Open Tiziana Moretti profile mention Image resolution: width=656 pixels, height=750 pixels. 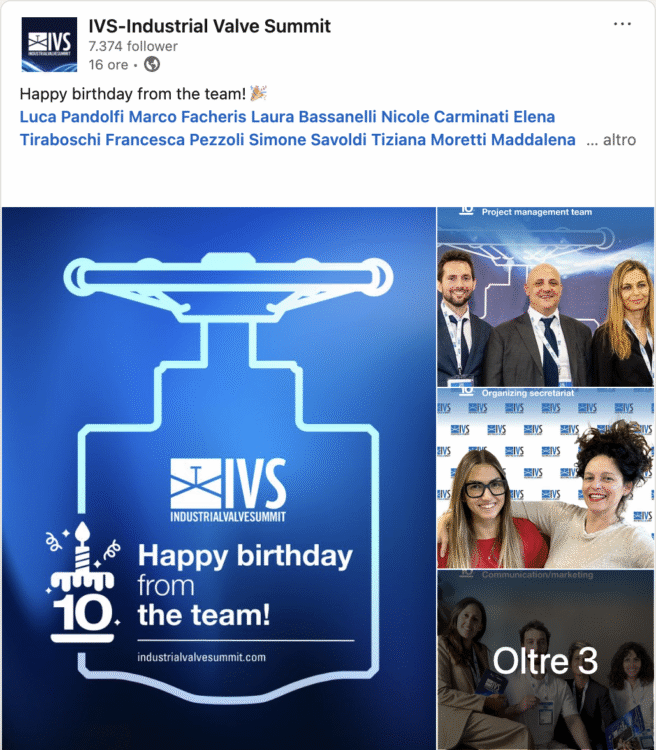click(429, 140)
